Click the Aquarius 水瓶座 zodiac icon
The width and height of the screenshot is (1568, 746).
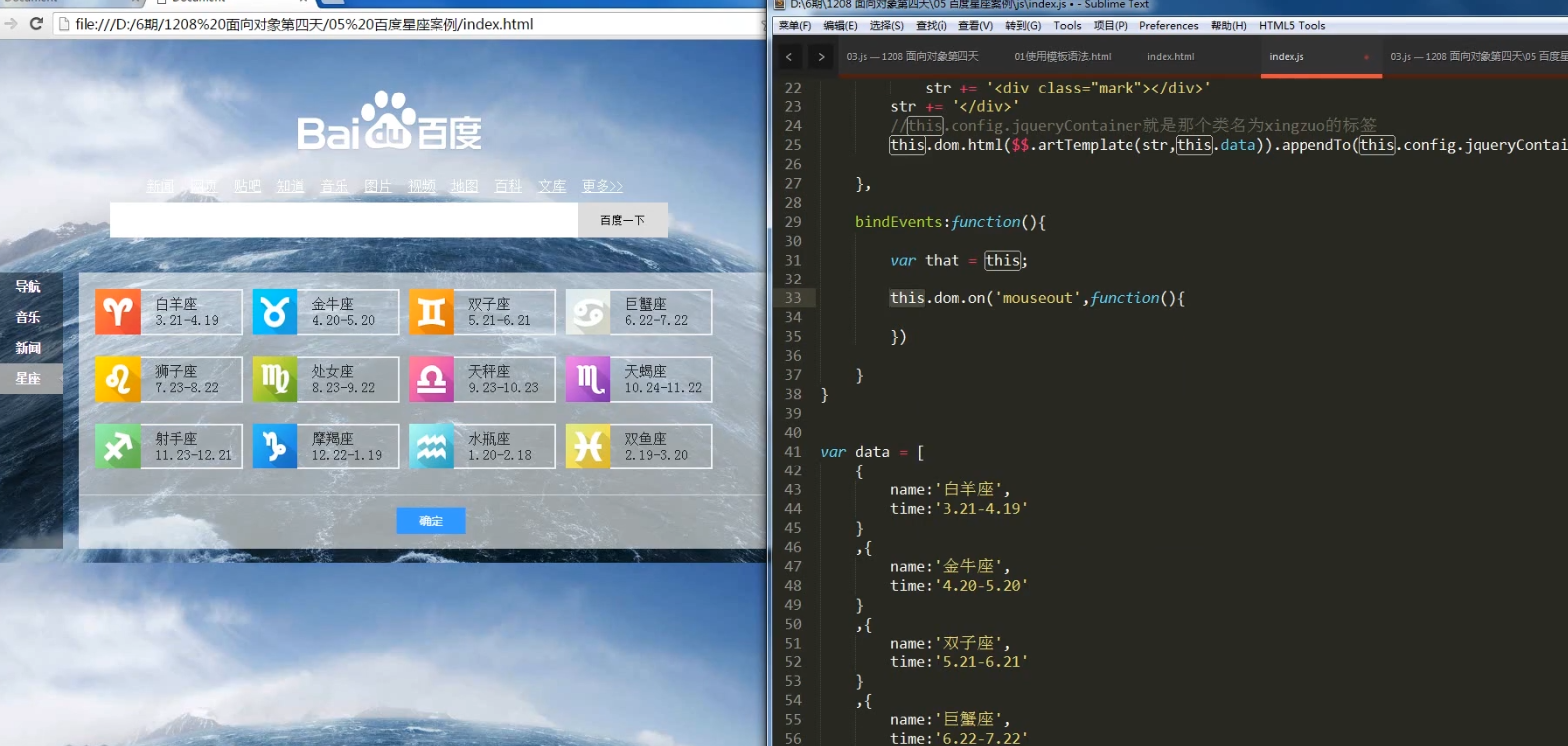click(x=432, y=446)
